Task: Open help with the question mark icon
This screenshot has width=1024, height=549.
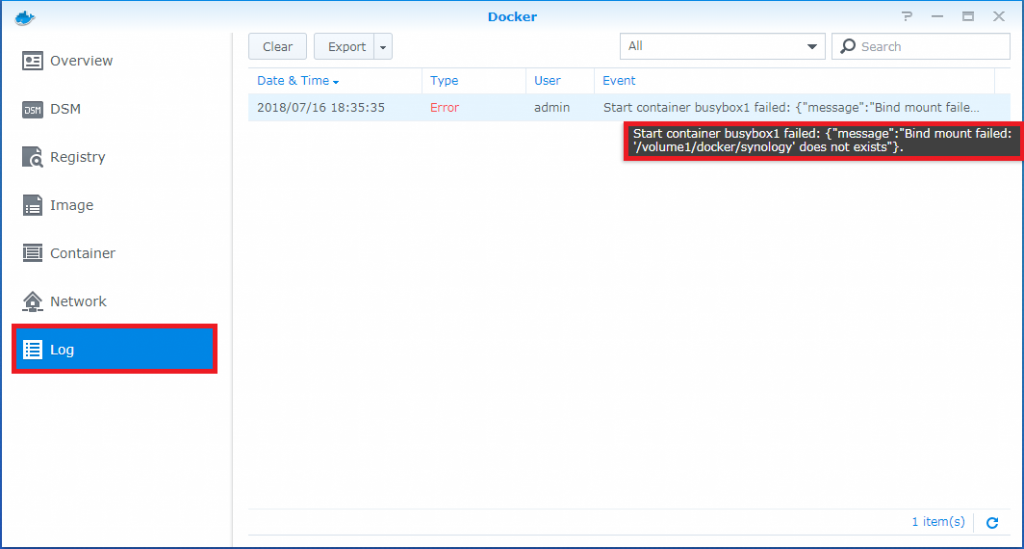Action: click(906, 16)
